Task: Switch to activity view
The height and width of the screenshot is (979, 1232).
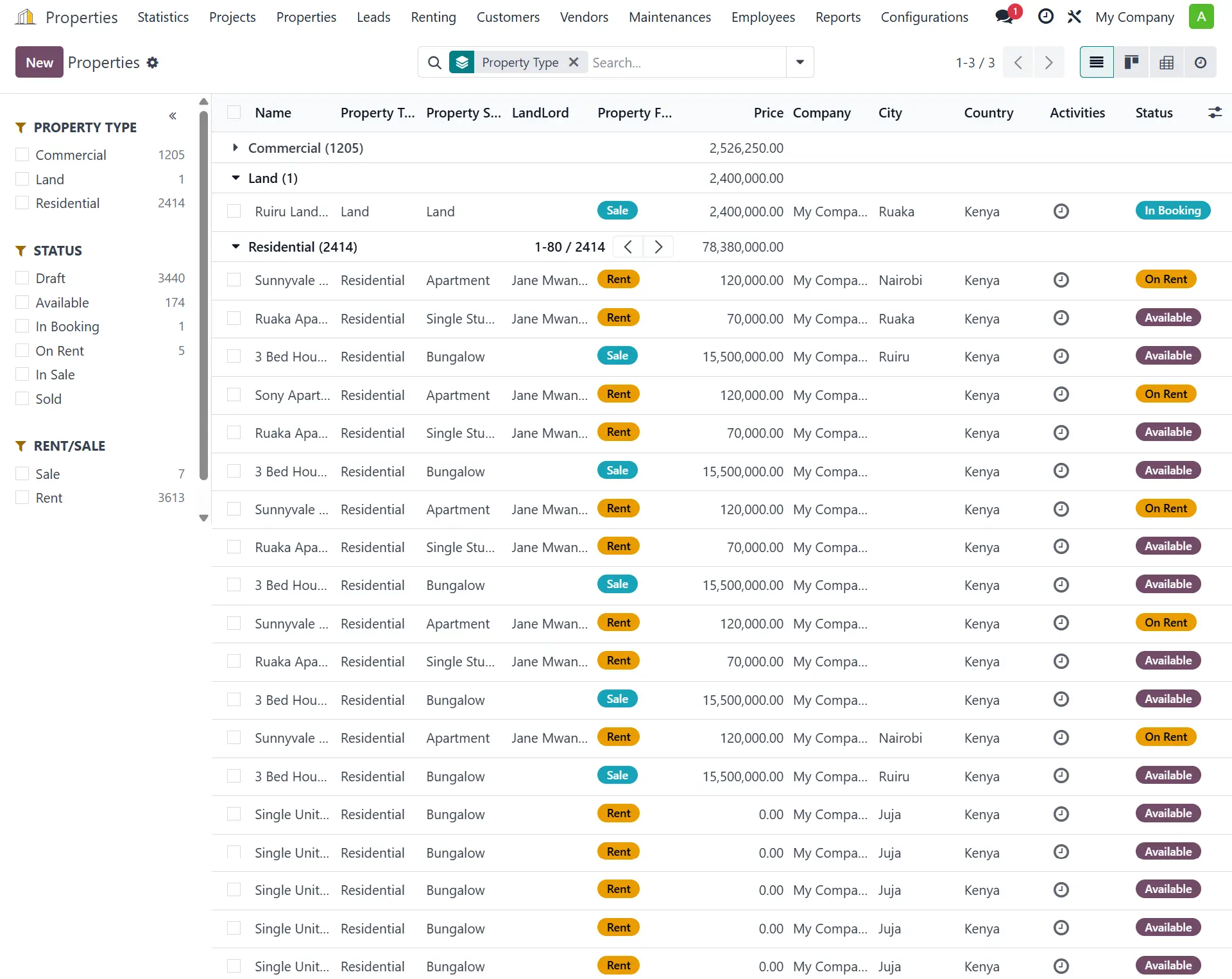Action: click(x=1200, y=62)
